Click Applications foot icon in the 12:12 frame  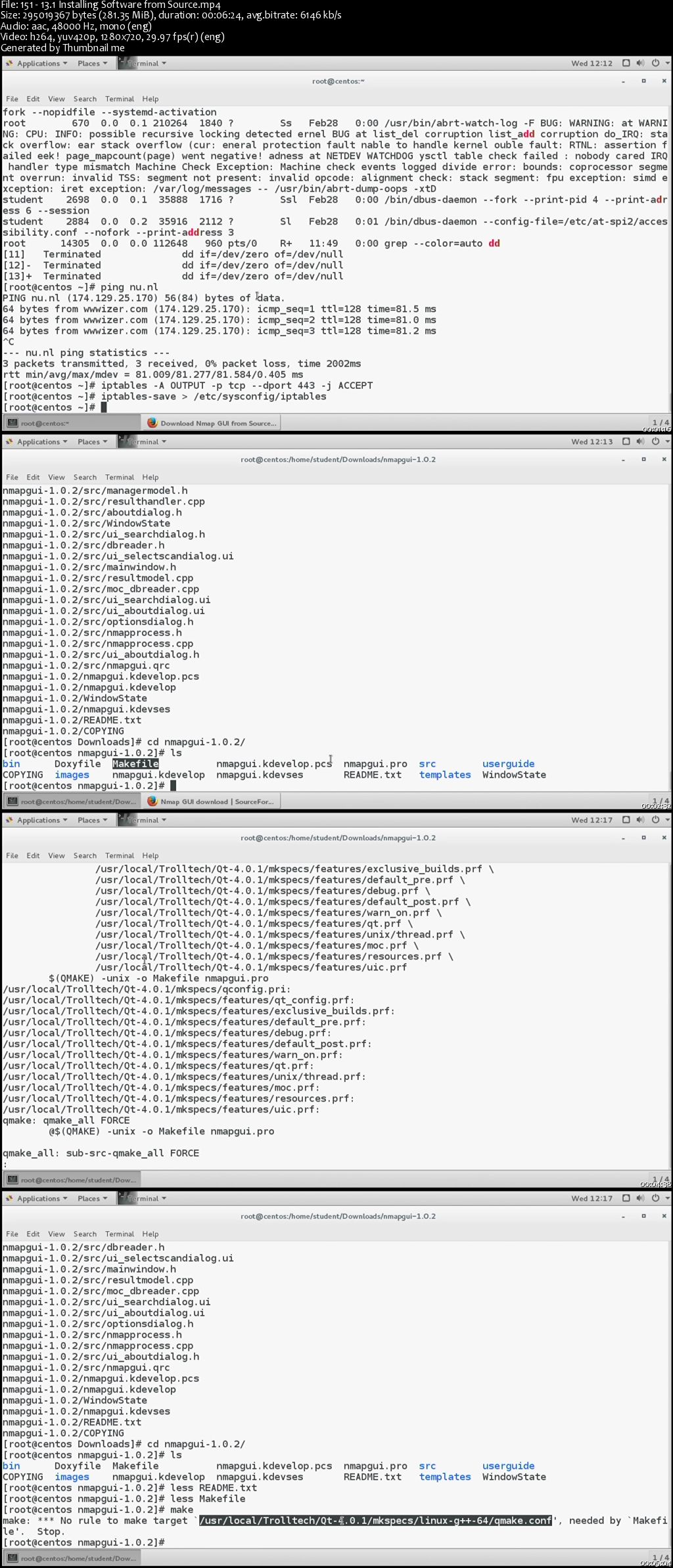pyautogui.click(x=9, y=64)
